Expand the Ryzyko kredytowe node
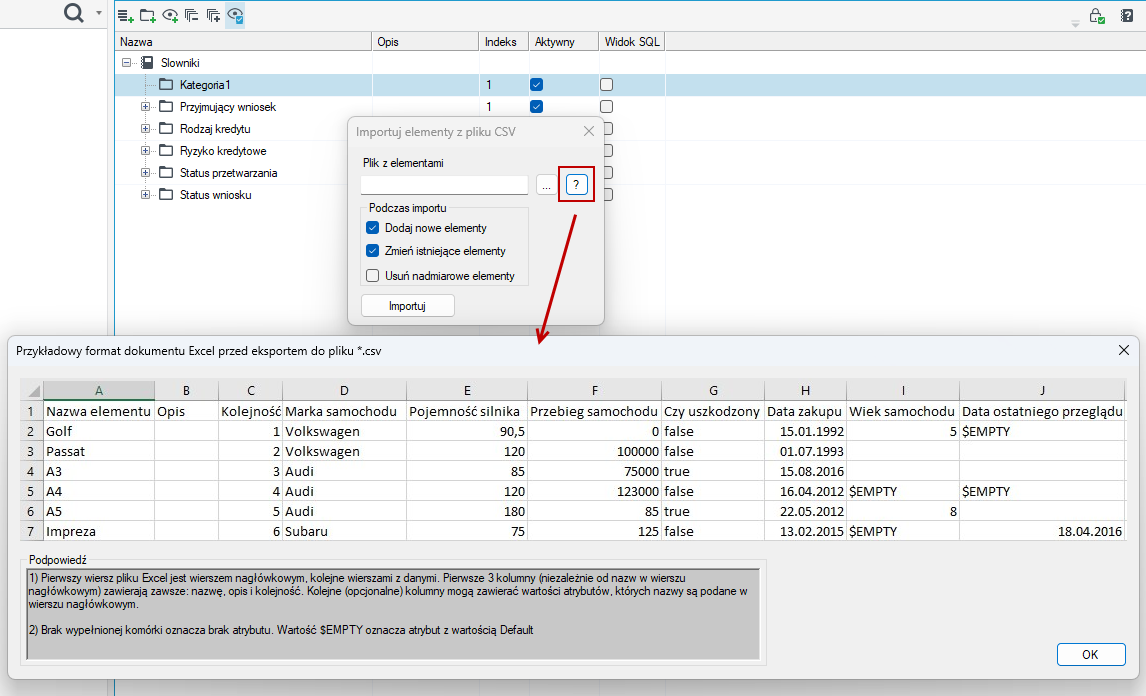 [x=145, y=151]
